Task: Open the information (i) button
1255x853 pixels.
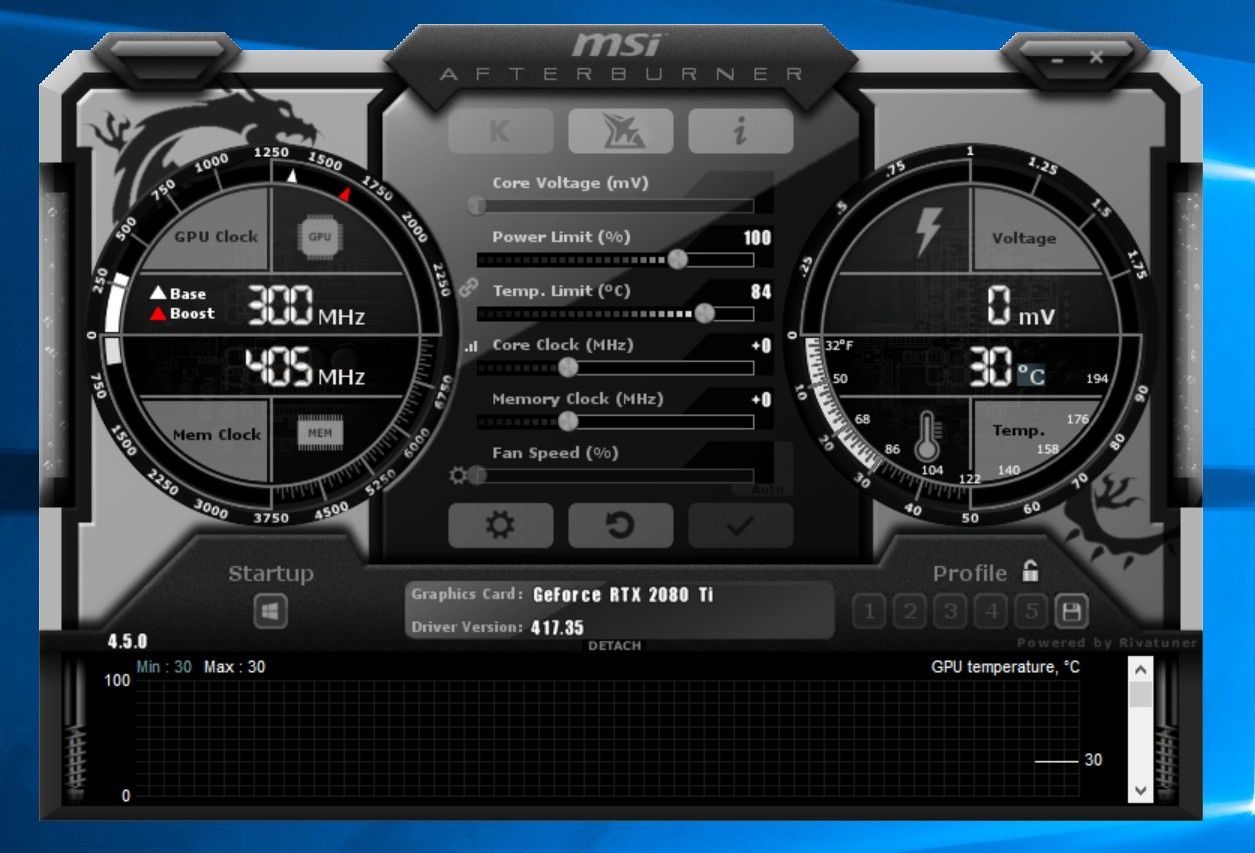Action: click(x=740, y=131)
